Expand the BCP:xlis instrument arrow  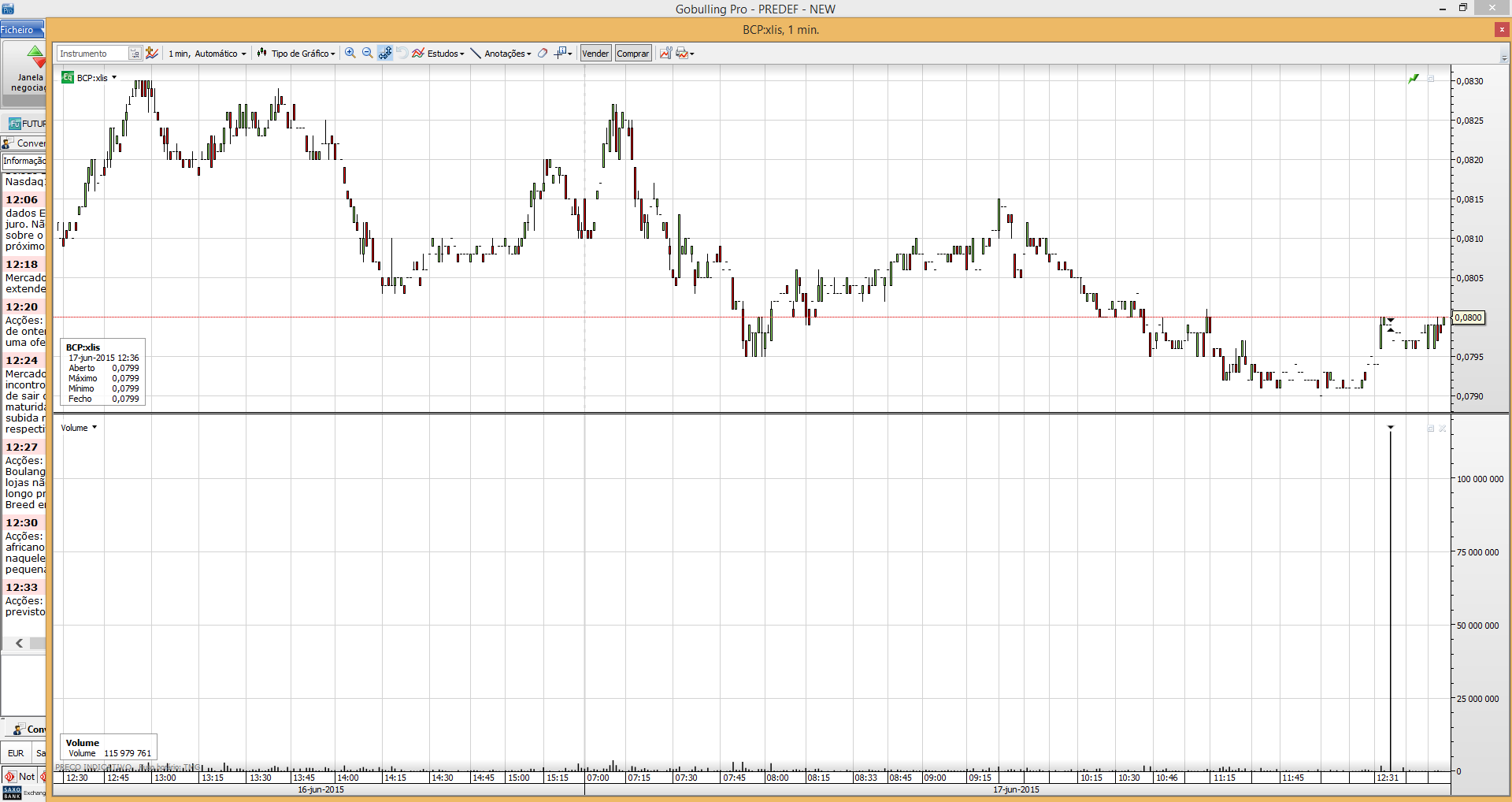[114, 77]
